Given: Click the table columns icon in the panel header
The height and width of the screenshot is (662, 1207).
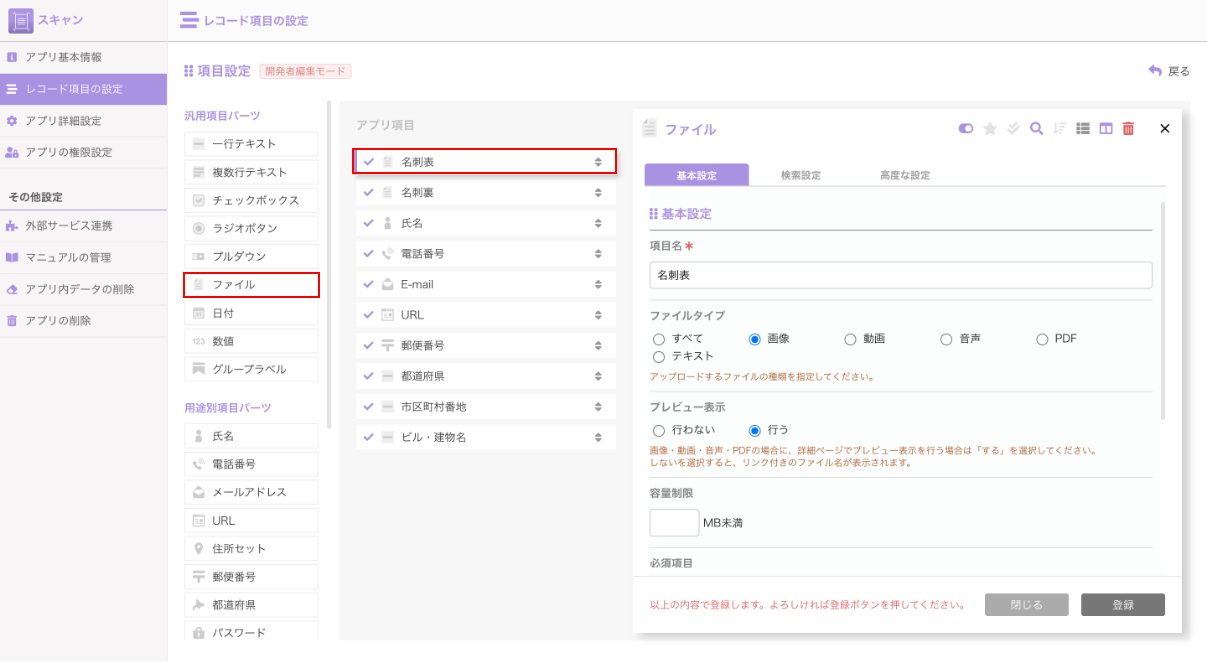Looking at the screenshot, I should click(1108, 130).
